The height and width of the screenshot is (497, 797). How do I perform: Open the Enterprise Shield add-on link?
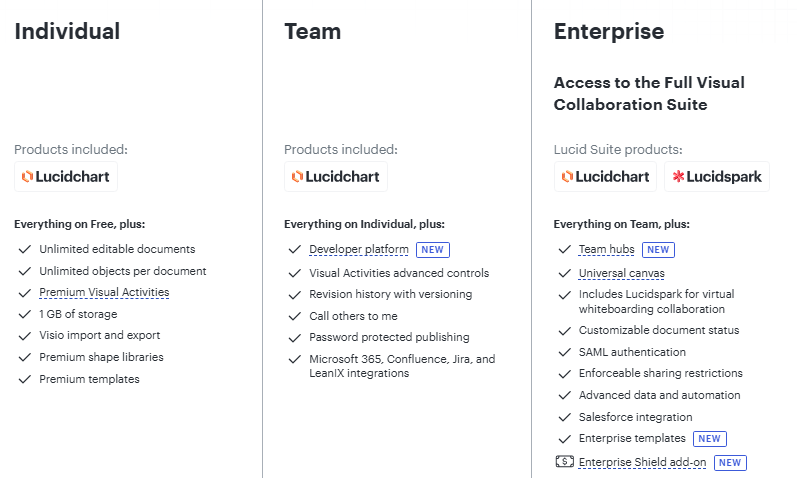pos(642,462)
